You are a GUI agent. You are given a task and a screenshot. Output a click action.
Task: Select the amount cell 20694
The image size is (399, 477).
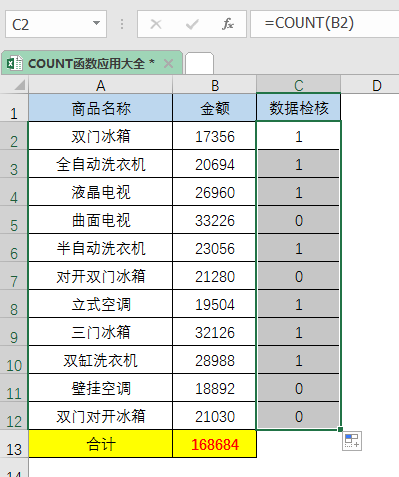[x=215, y=164]
